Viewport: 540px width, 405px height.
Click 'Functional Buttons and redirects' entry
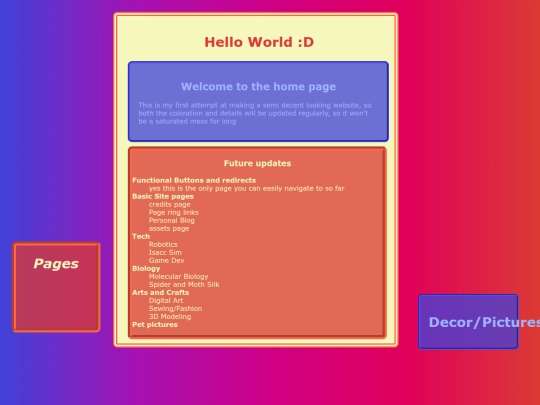pos(194,180)
